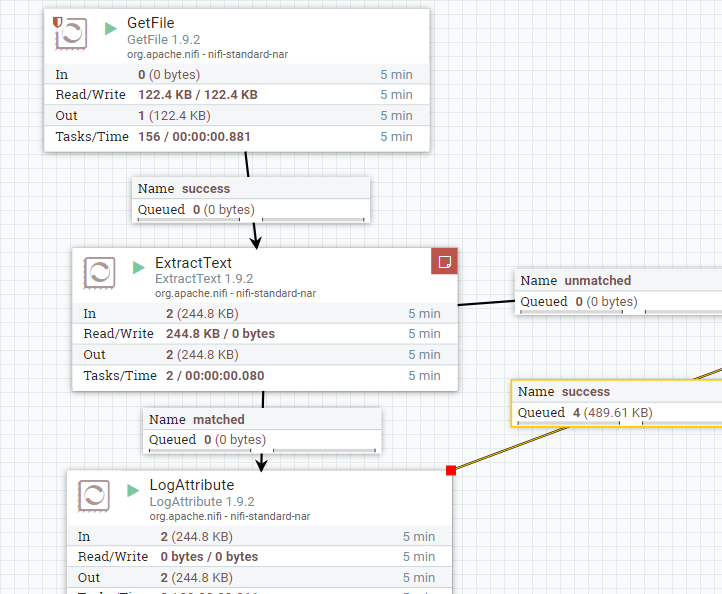Screen dimensions: 722x594
Task: Click GetFile In '0 (0 bytes)' value
Action: pyautogui.click(x=169, y=75)
